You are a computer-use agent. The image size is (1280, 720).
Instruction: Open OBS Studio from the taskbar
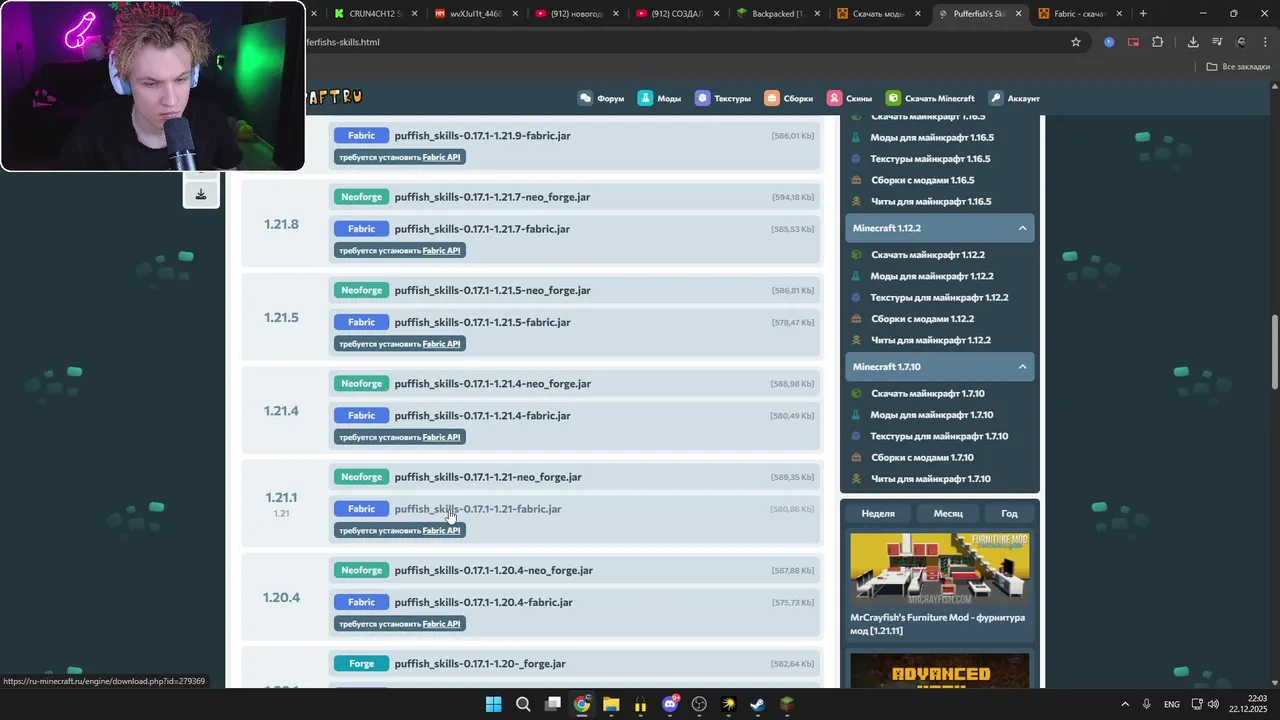click(699, 704)
